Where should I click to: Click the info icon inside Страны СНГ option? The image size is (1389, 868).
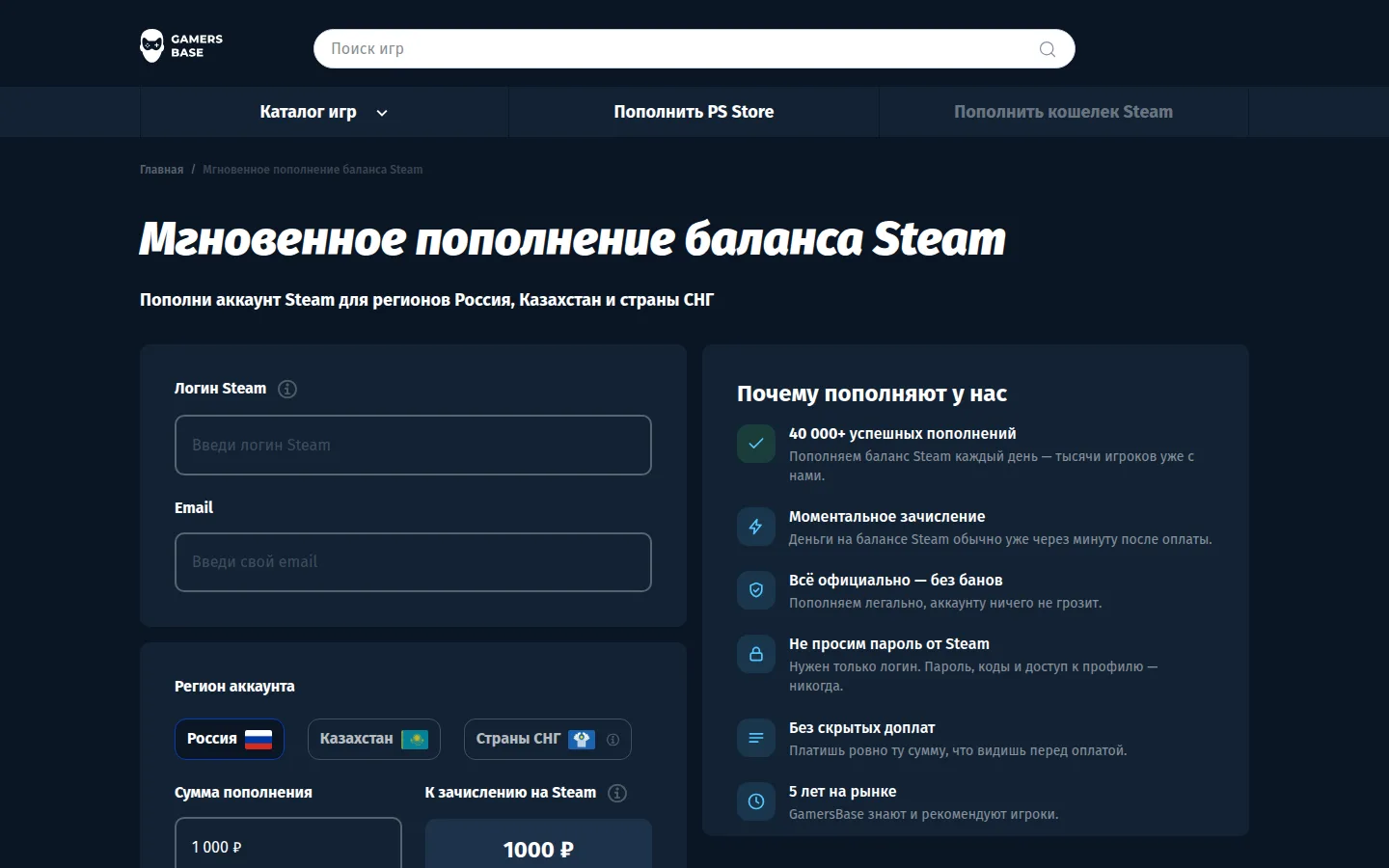[613, 740]
